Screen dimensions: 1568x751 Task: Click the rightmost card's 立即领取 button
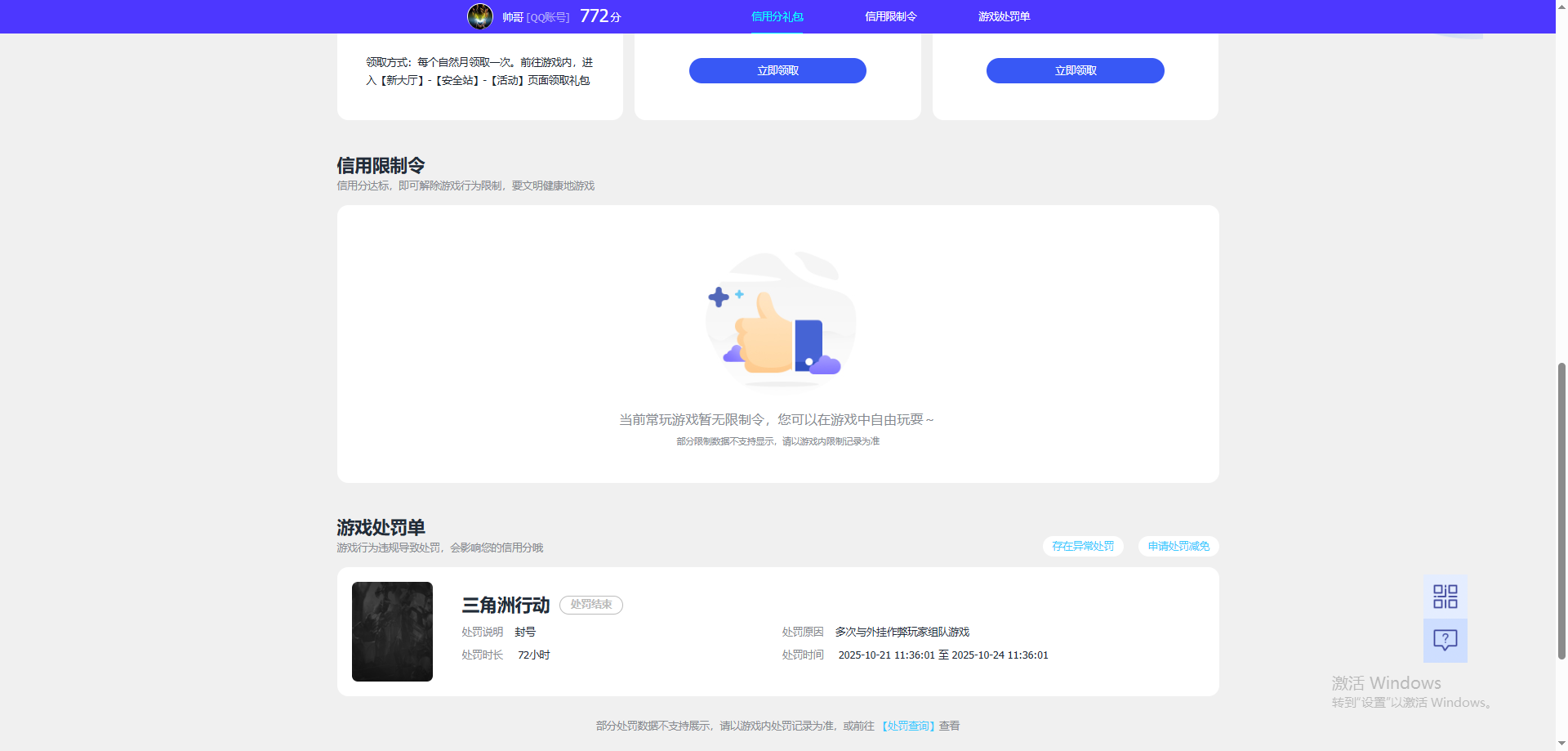click(x=1076, y=70)
